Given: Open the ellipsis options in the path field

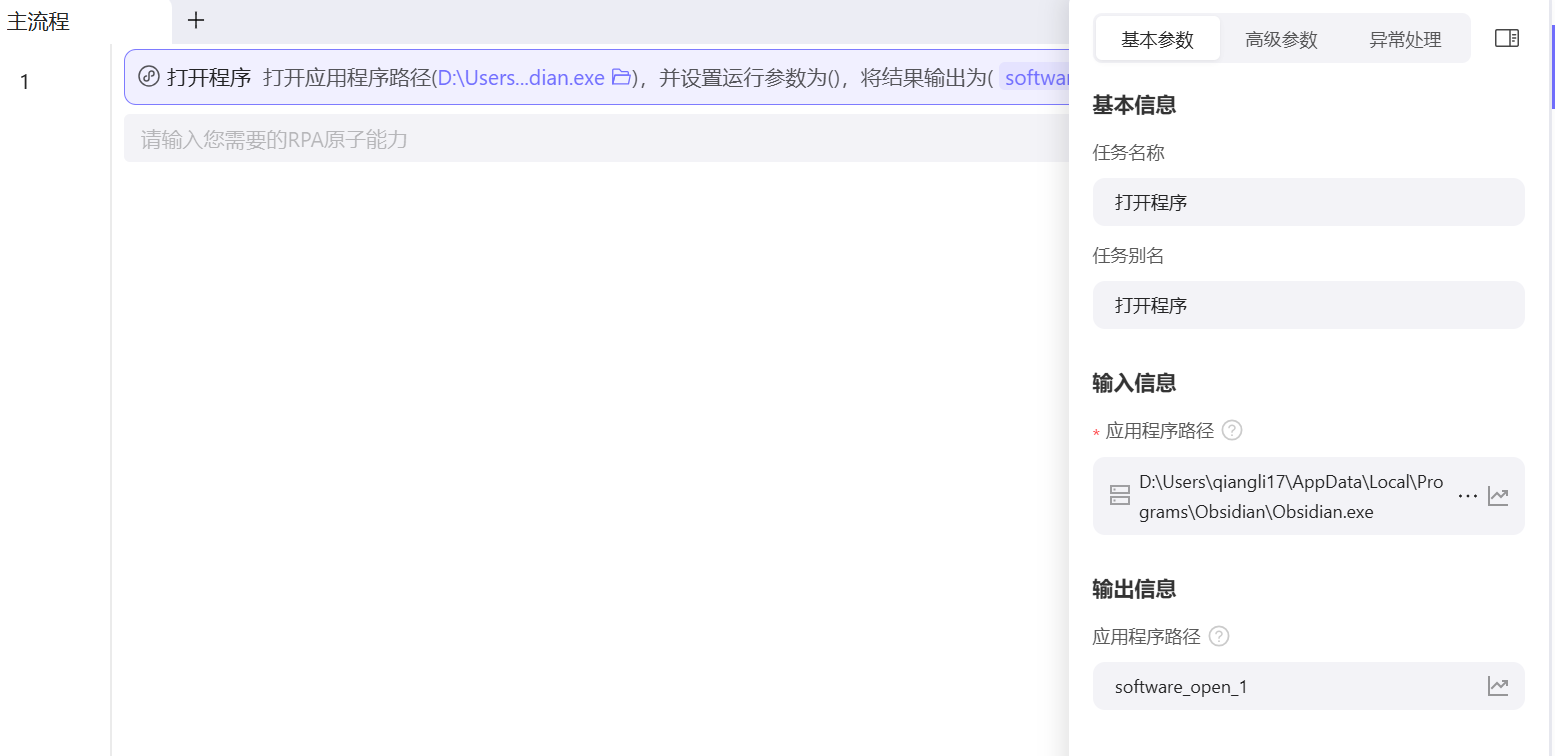Looking at the screenshot, I should [x=1467, y=496].
